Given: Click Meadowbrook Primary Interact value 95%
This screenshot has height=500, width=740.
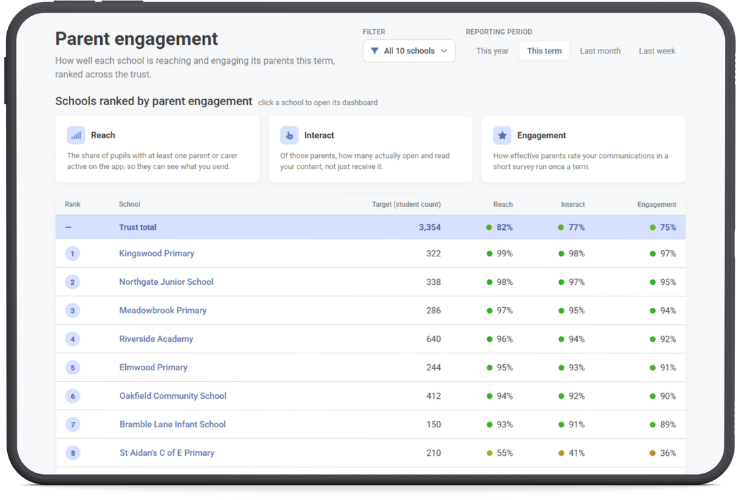Looking at the screenshot, I should pos(576,310).
